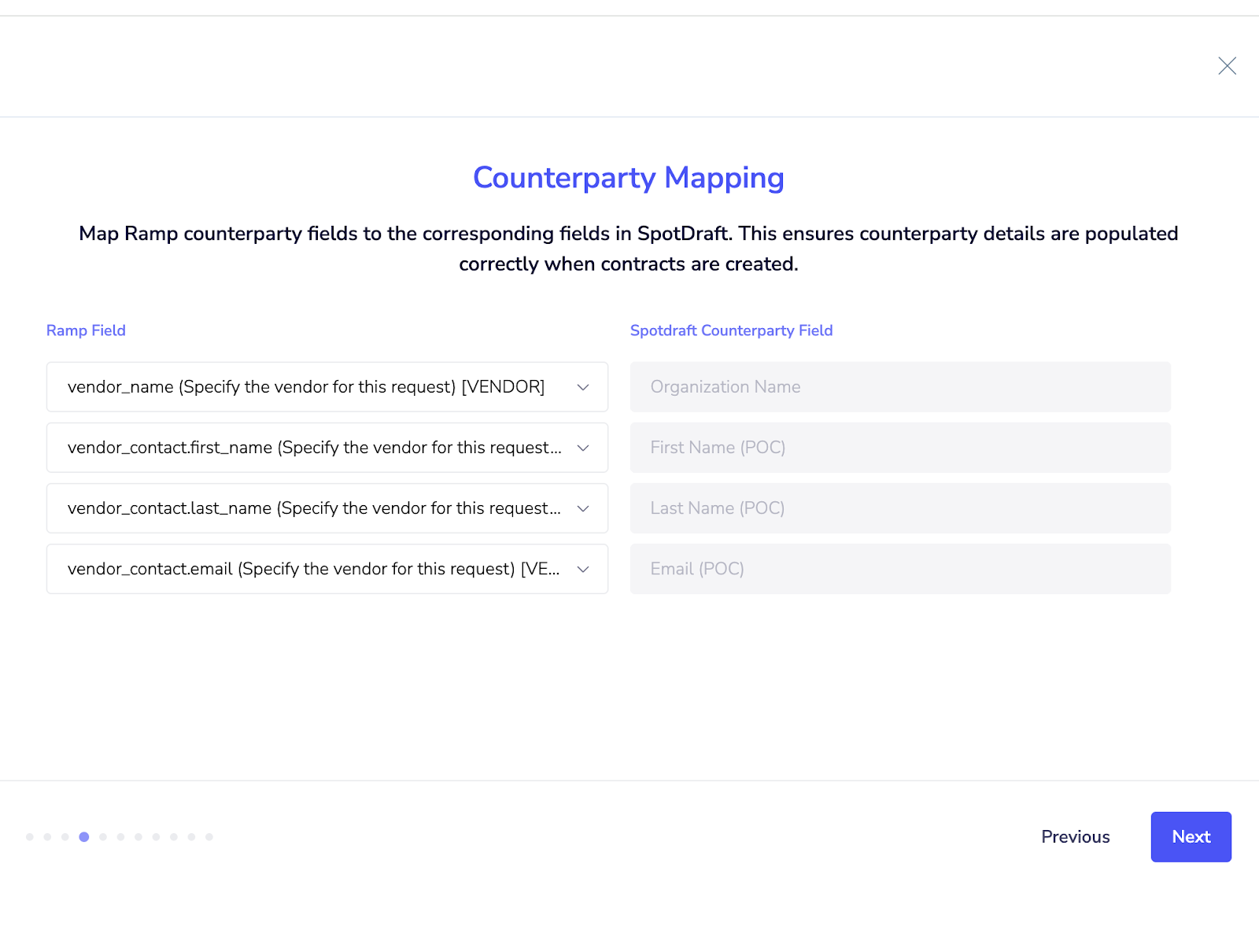This screenshot has height=952, width=1259.
Task: Jump to the last step indicator dot
Action: 209,837
